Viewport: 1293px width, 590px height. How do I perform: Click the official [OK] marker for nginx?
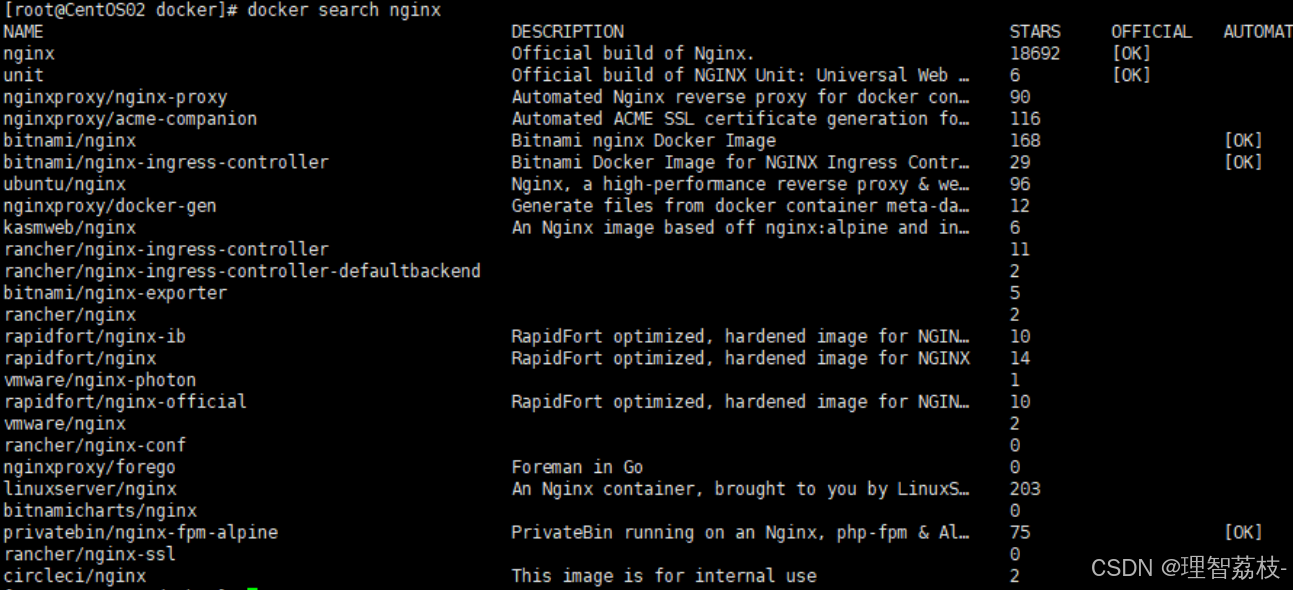tap(1131, 54)
